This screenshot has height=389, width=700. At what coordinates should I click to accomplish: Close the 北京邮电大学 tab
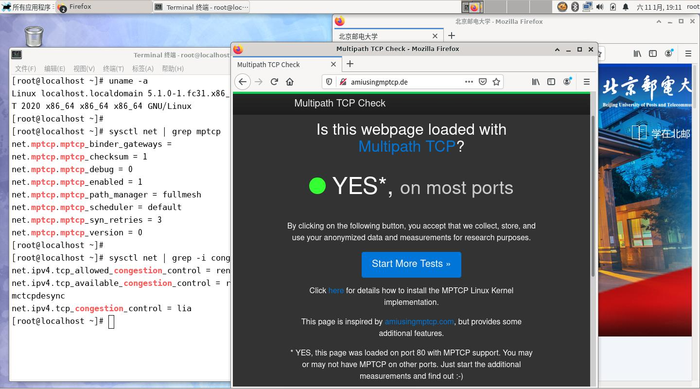click(435, 36)
